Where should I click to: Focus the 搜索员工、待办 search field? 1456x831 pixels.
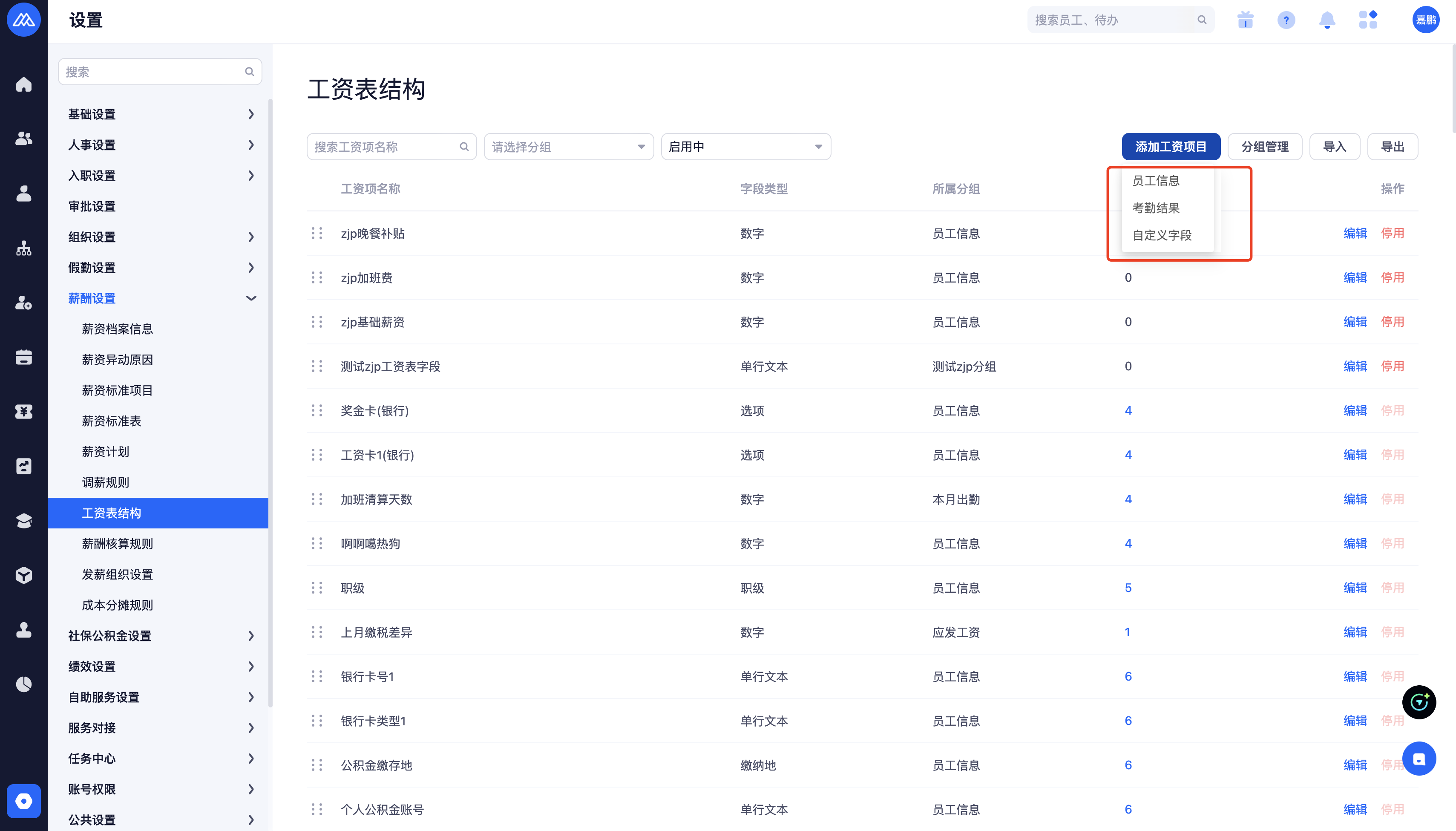coord(1120,20)
